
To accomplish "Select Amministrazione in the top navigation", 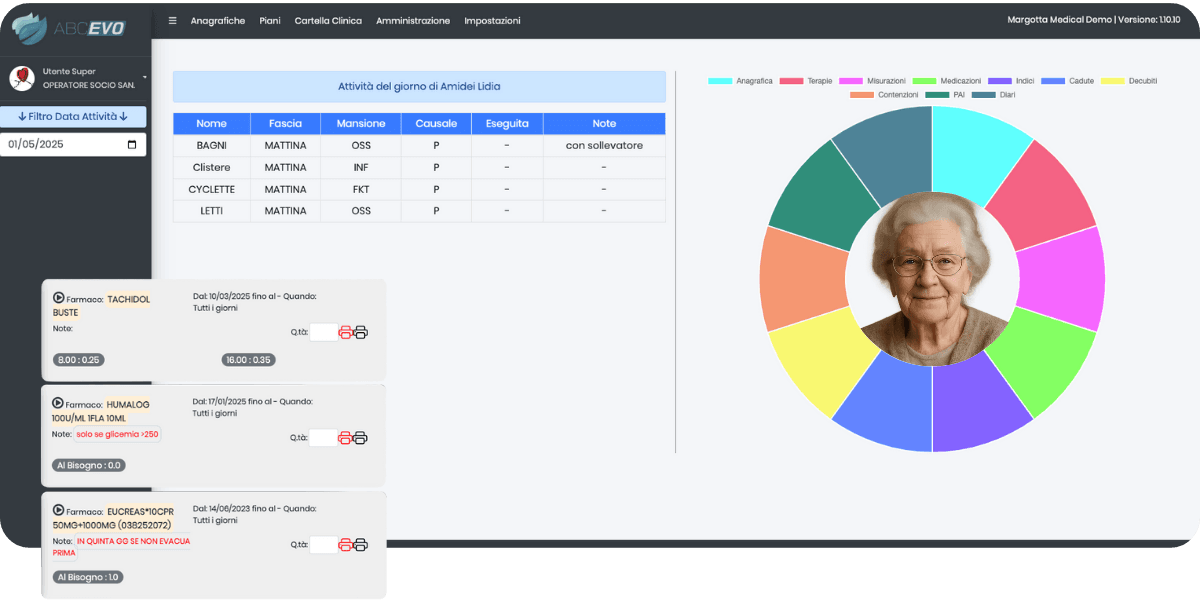I will click(x=413, y=21).
